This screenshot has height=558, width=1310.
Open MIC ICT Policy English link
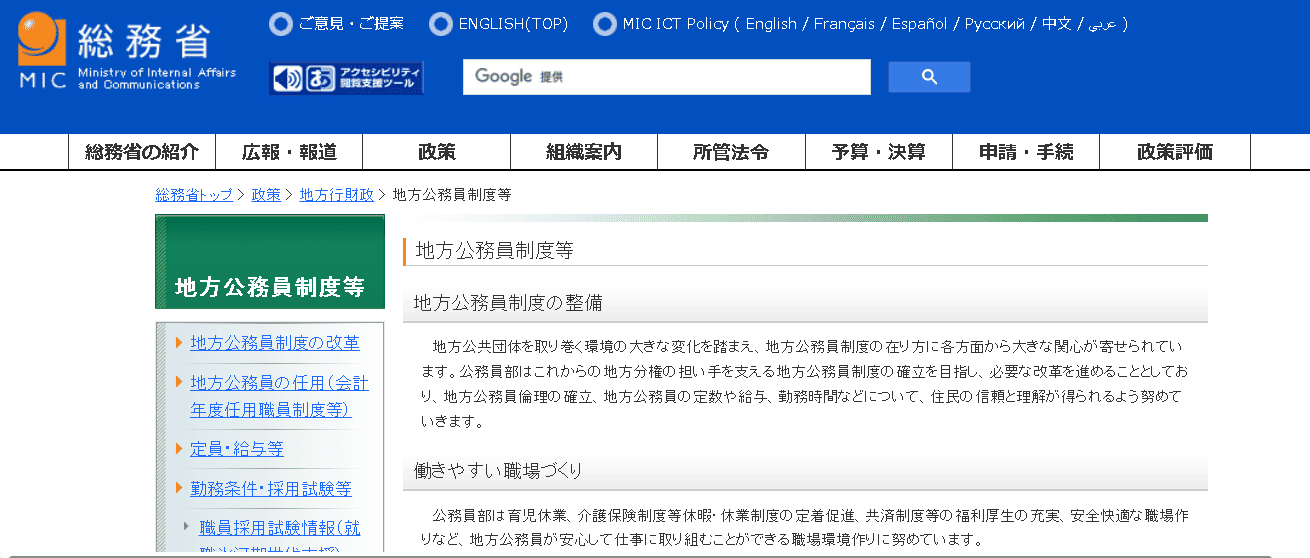coord(771,24)
